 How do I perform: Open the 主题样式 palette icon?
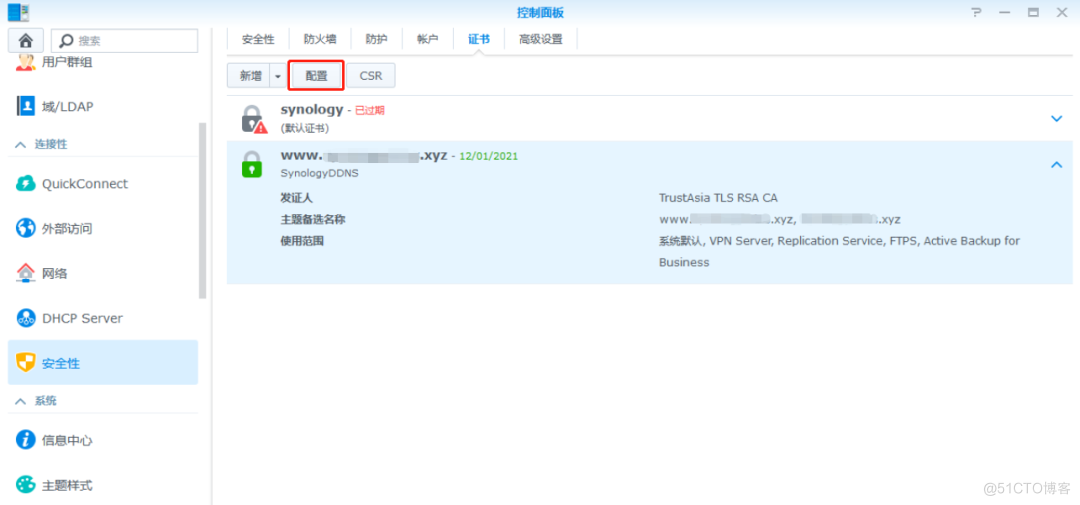click(25, 485)
